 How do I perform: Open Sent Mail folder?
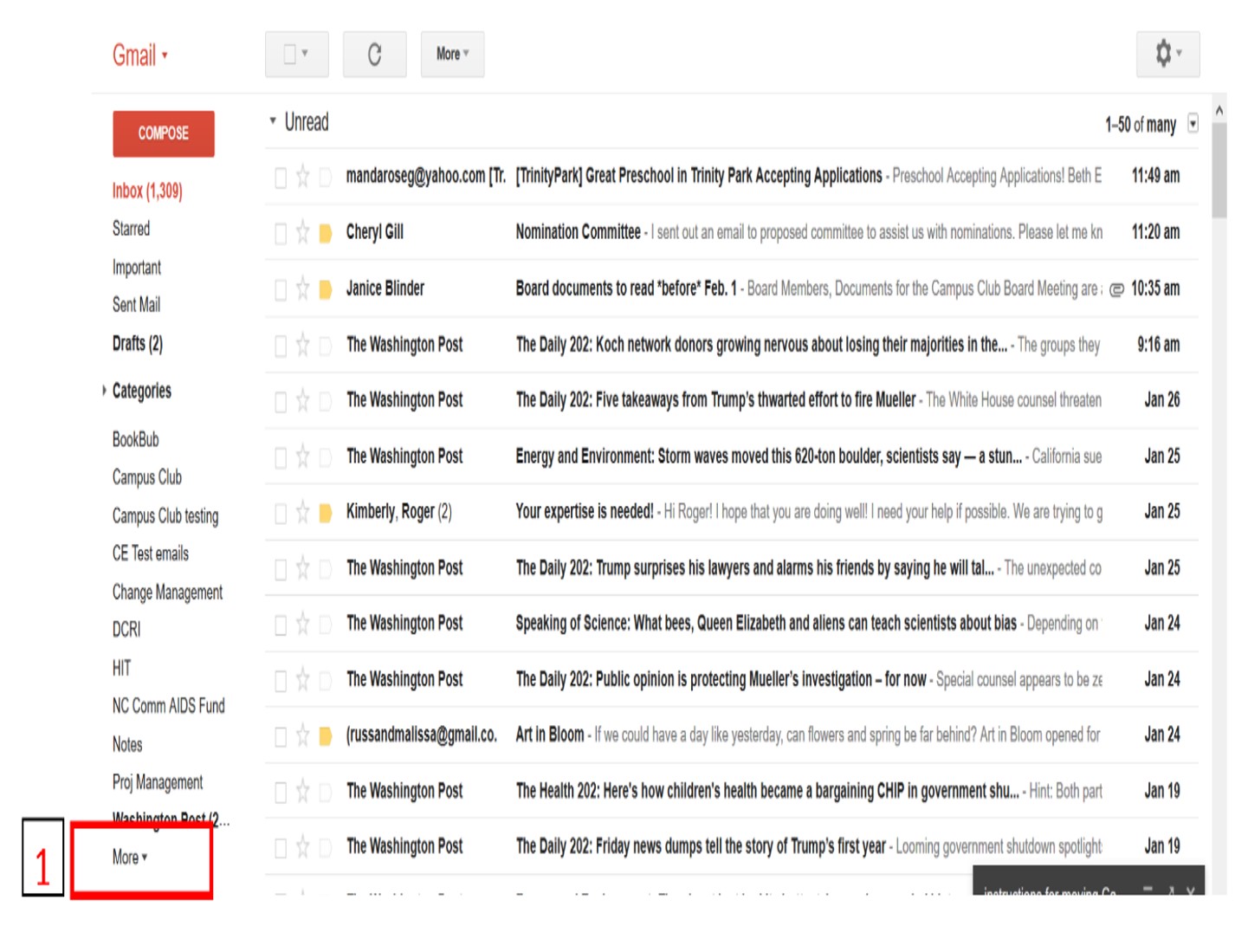[x=136, y=305]
